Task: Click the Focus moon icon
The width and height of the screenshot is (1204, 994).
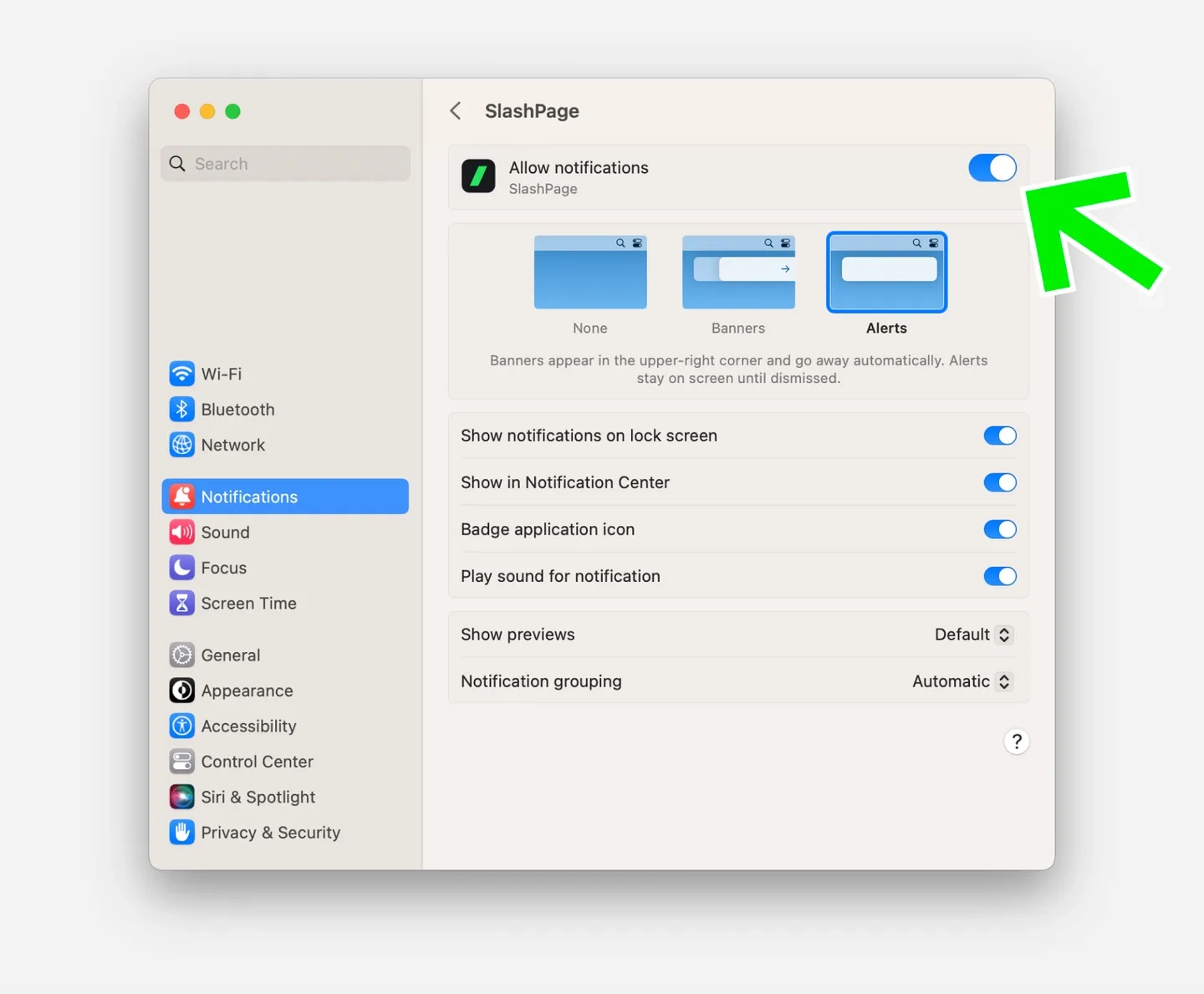Action: click(181, 568)
